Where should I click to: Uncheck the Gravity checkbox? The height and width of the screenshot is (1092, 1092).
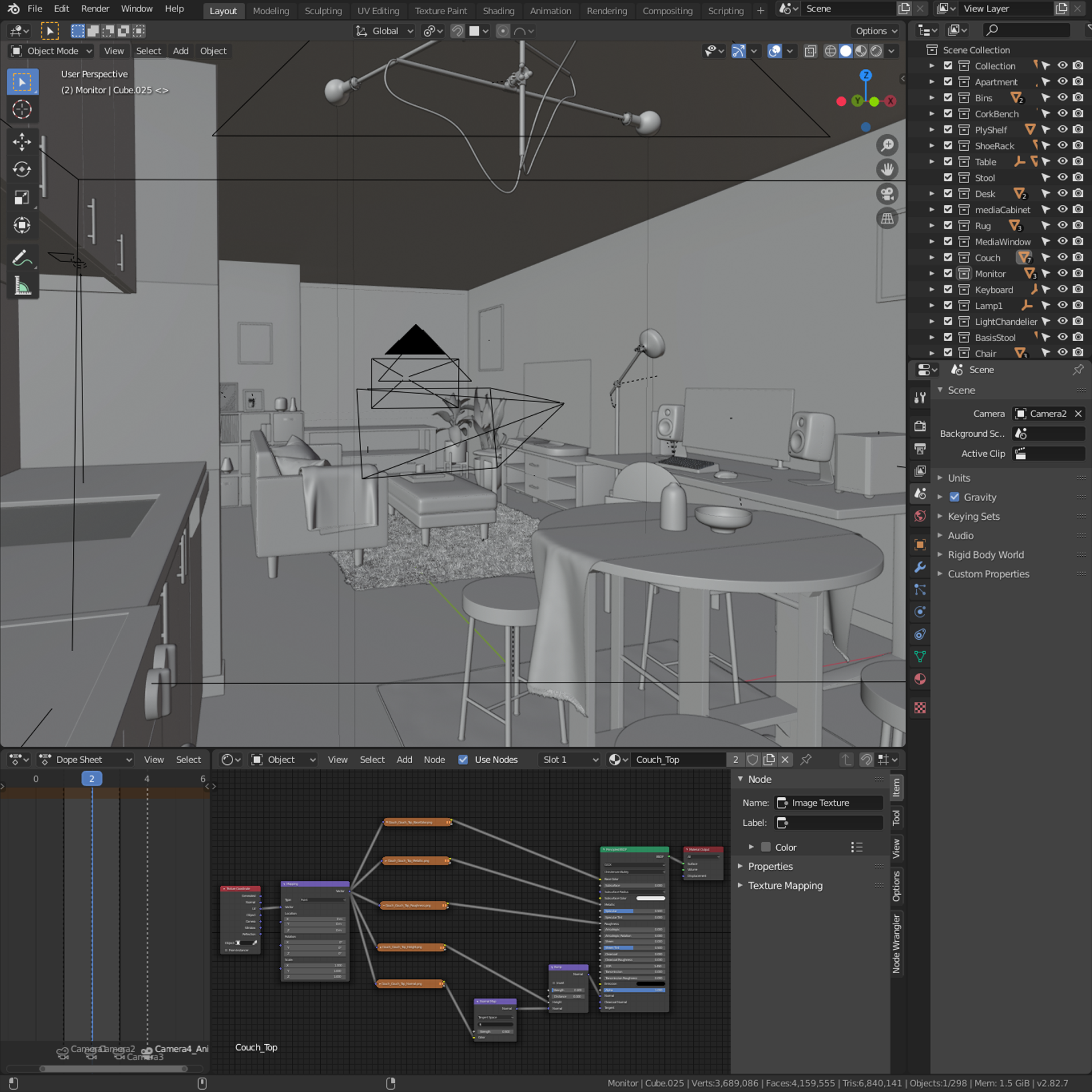point(954,497)
